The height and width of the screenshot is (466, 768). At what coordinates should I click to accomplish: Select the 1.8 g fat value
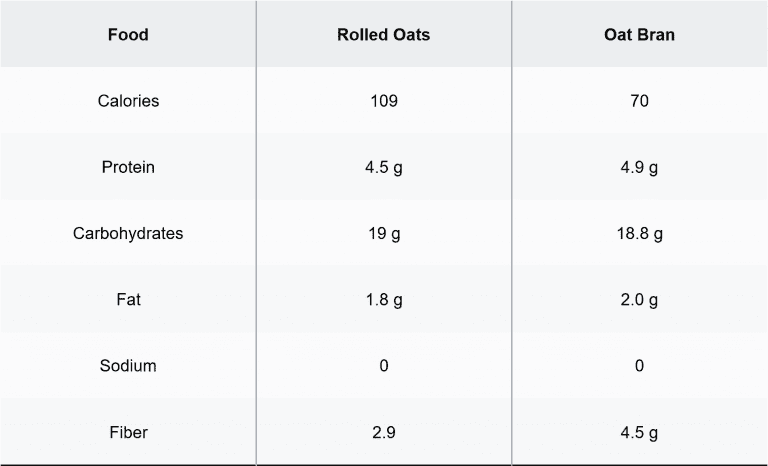384,300
